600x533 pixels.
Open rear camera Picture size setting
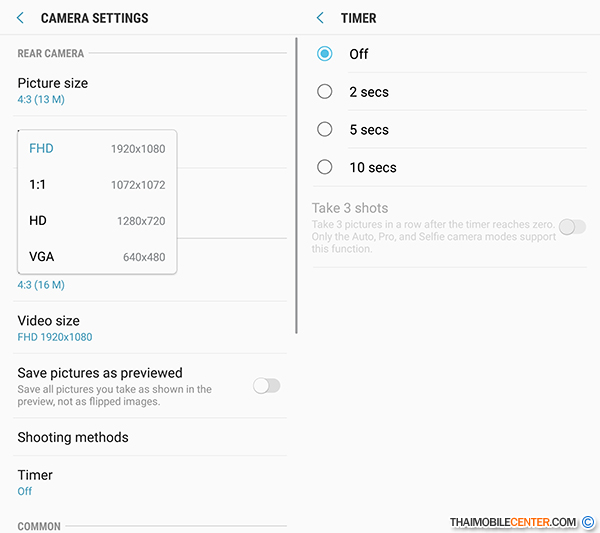tap(150, 91)
